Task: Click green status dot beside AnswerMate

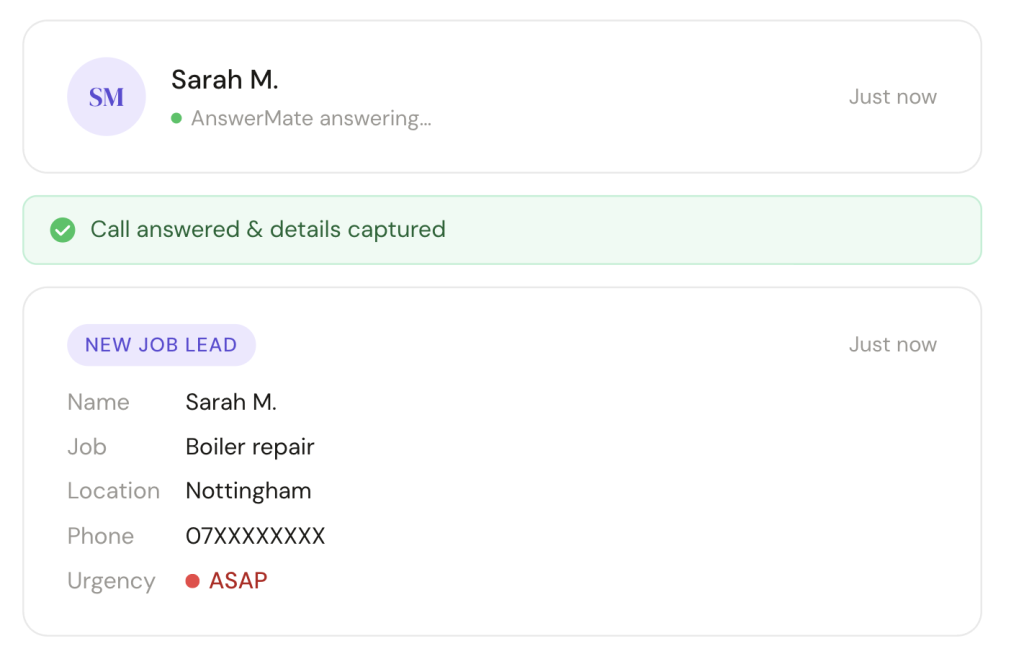Action: click(x=176, y=118)
